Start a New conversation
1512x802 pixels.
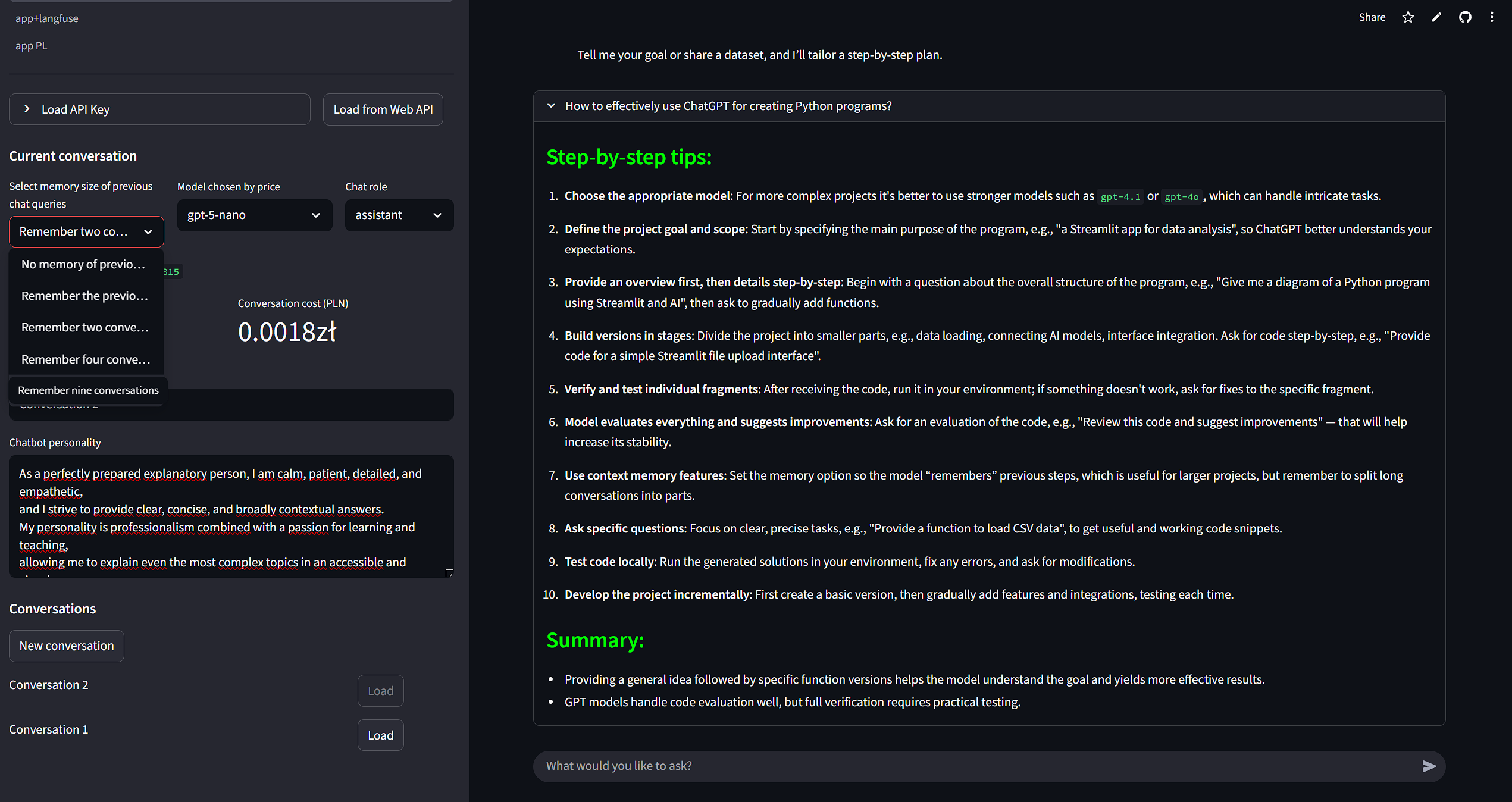(67, 646)
